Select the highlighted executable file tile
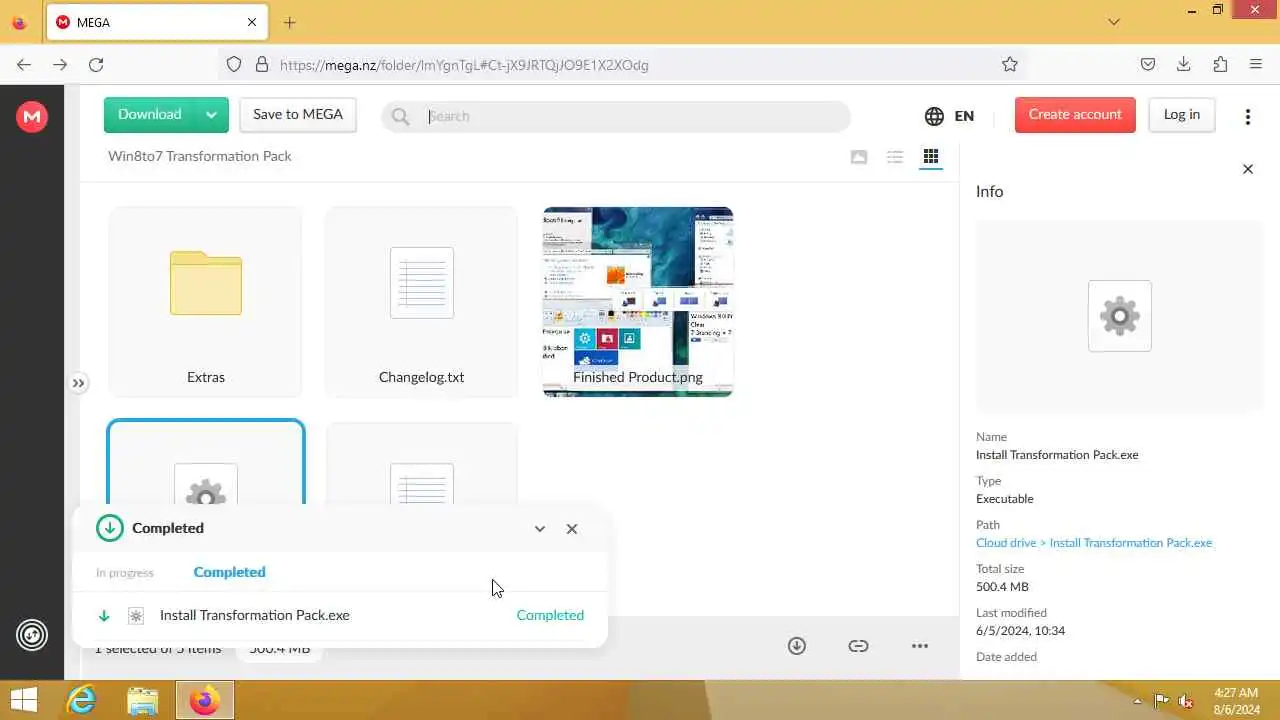Viewport: 1280px width, 720px height. tap(205, 462)
